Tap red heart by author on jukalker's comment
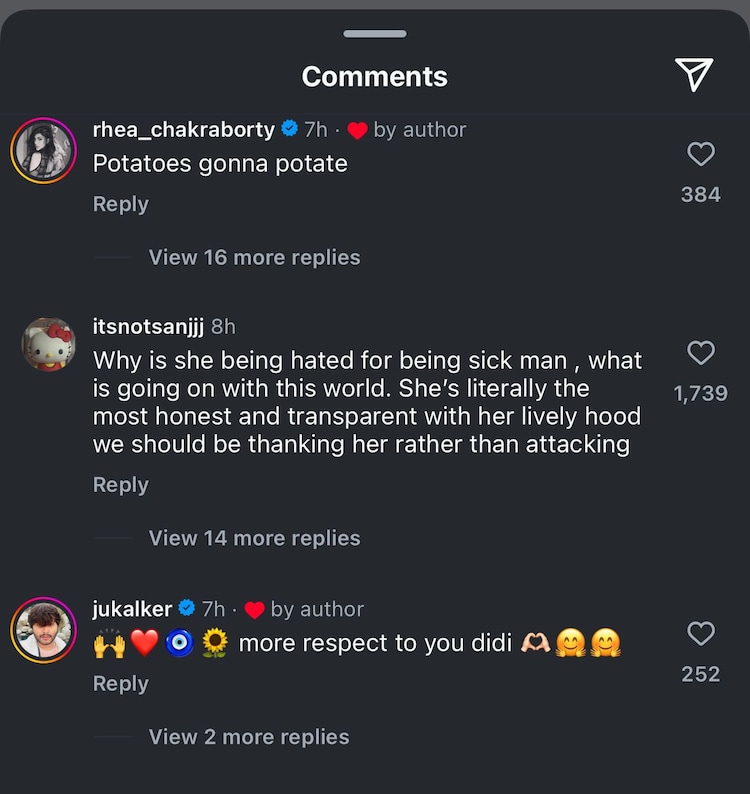Screen dimensions: 750x794 coord(254,610)
